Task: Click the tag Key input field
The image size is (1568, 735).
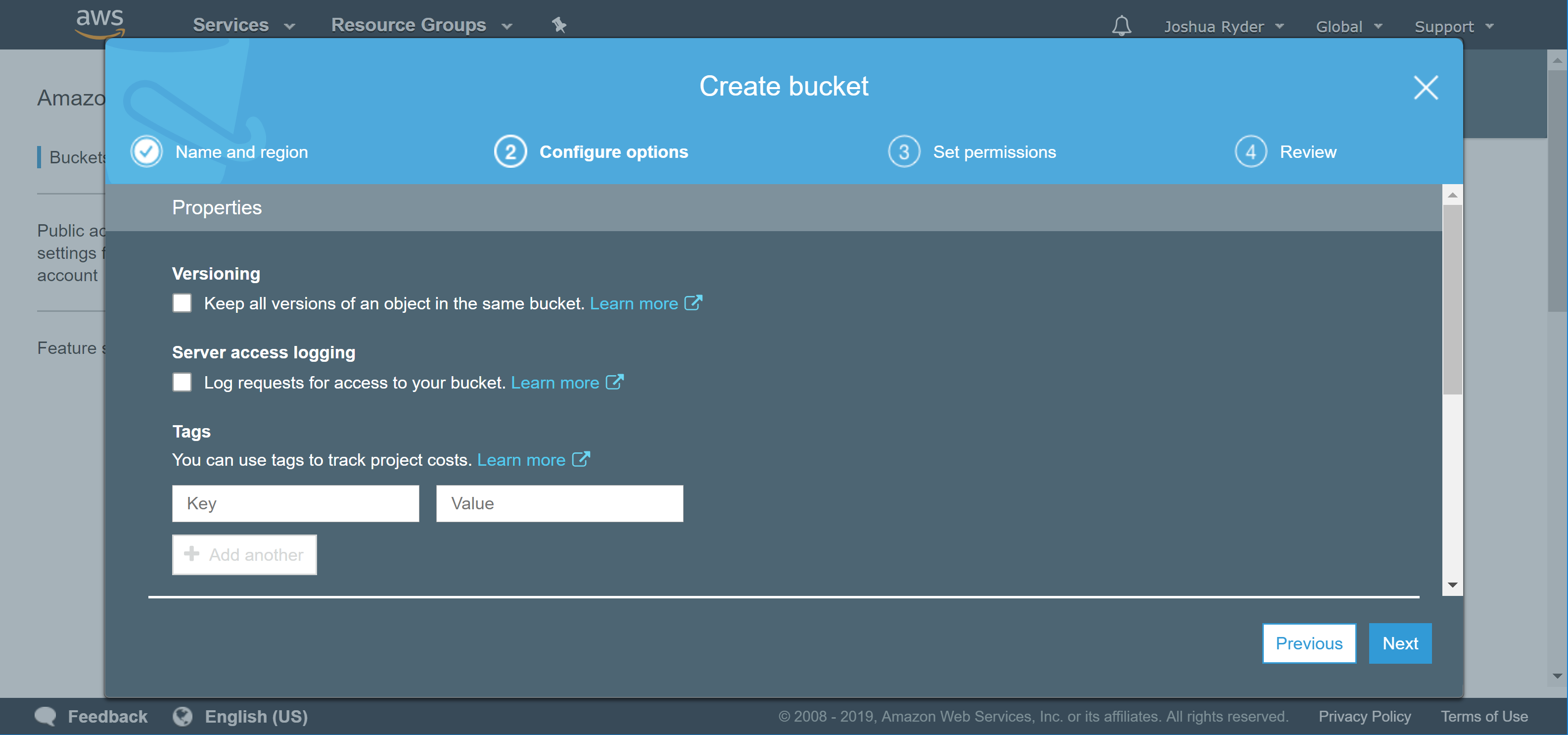Action: tap(295, 503)
